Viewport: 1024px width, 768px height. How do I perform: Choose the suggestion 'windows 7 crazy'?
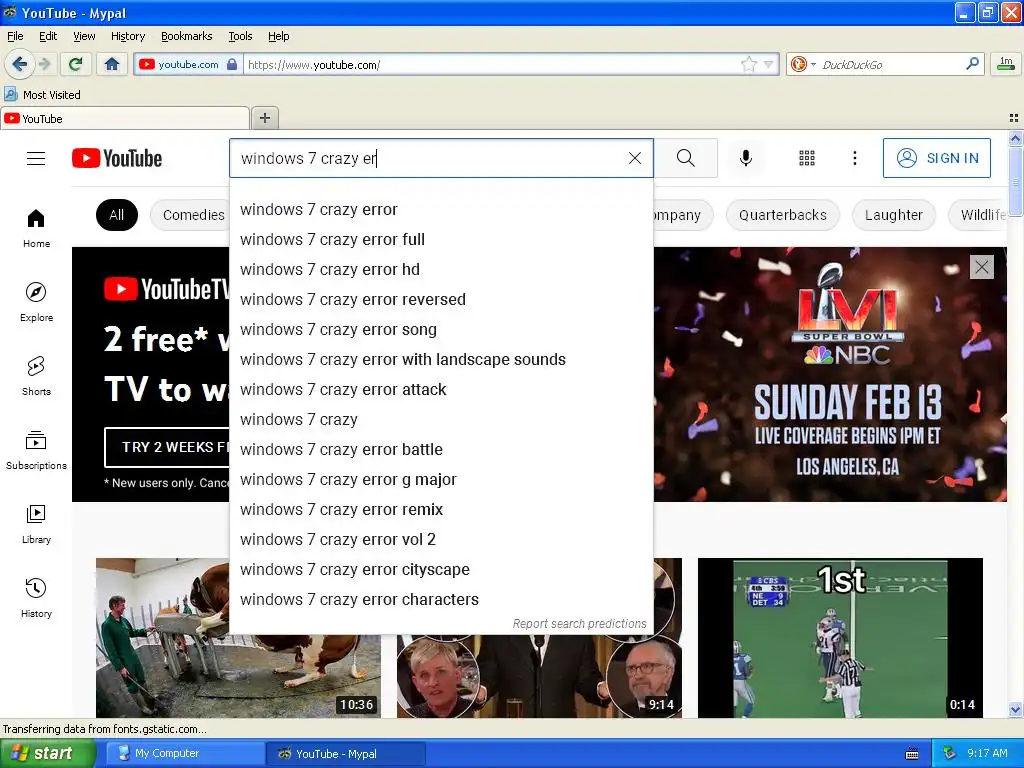pyautogui.click(x=441, y=420)
